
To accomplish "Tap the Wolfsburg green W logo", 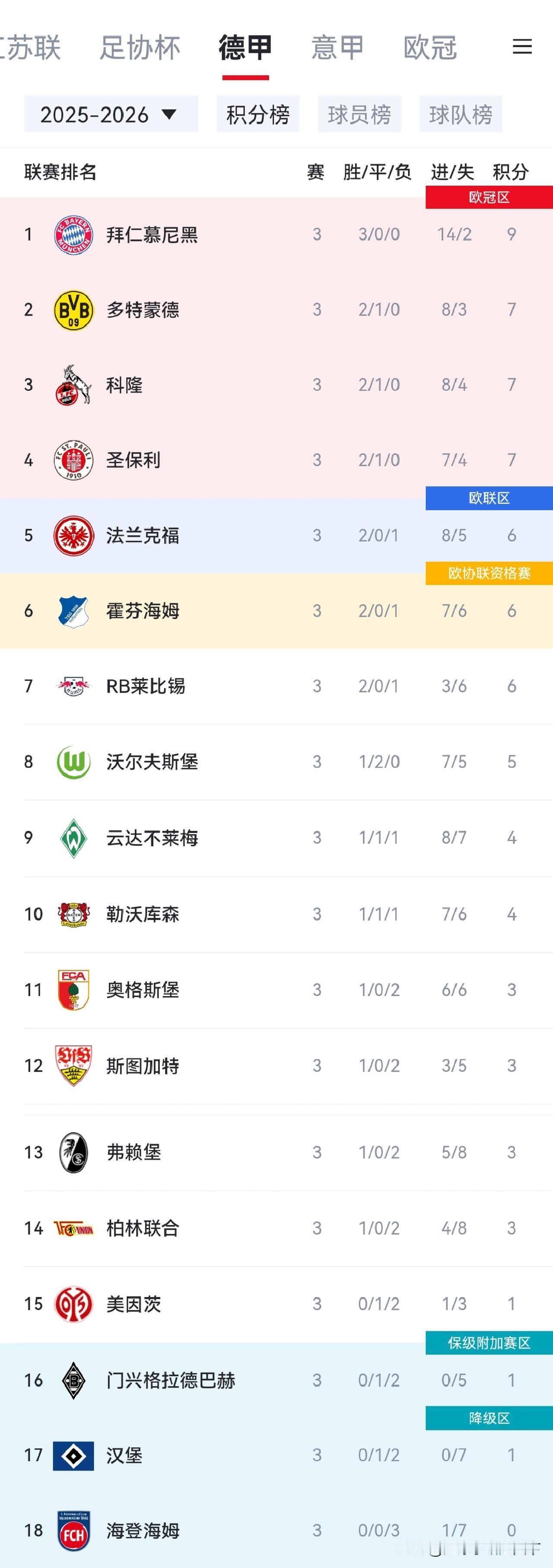I will click(x=73, y=762).
